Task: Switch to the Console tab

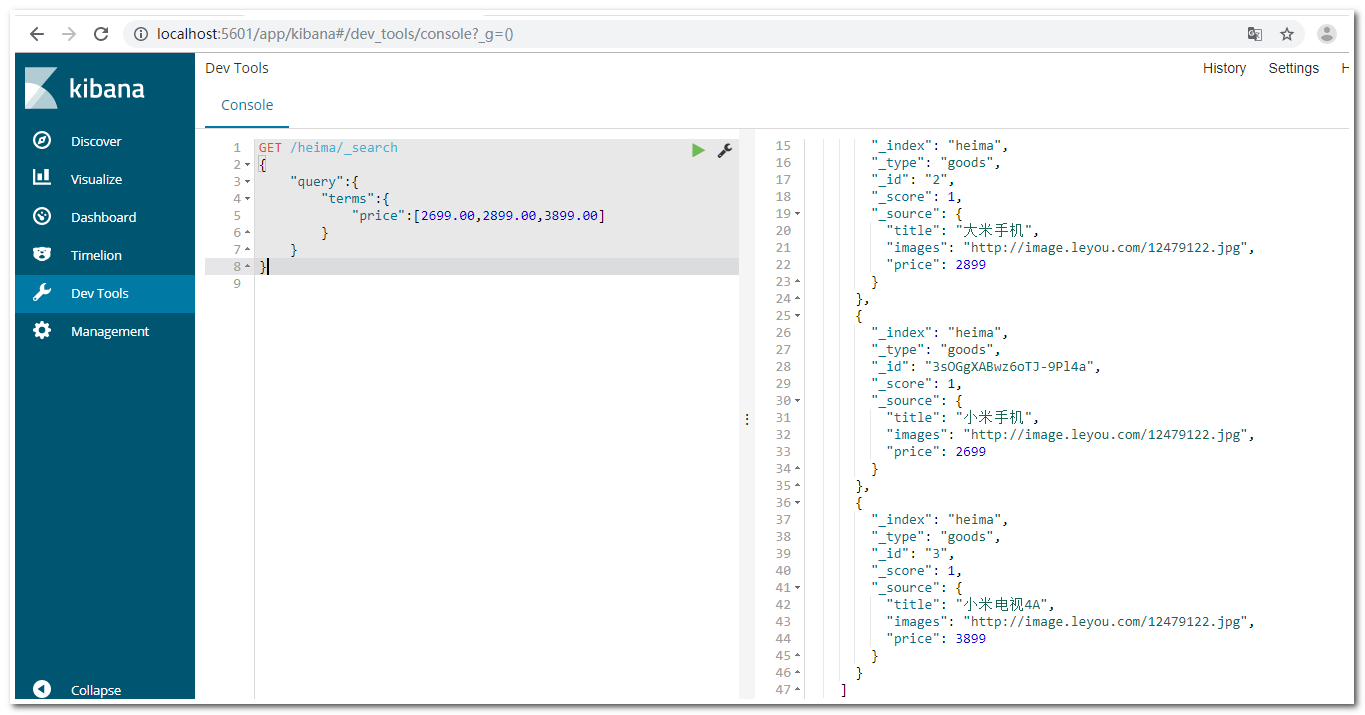Action: [x=247, y=105]
